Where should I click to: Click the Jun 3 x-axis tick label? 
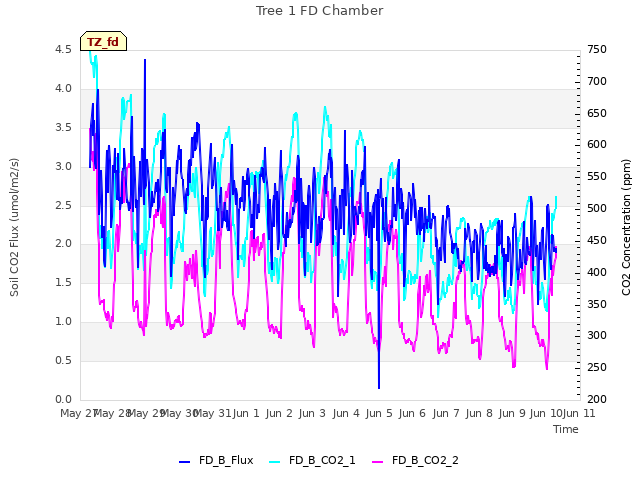(x=312, y=413)
